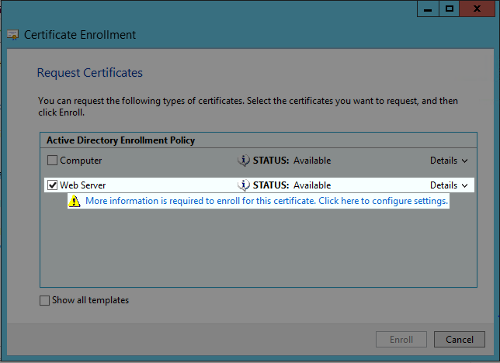Maximize the Certificate Enrollment window
The width and height of the screenshot is (500, 363).
(449, 9)
